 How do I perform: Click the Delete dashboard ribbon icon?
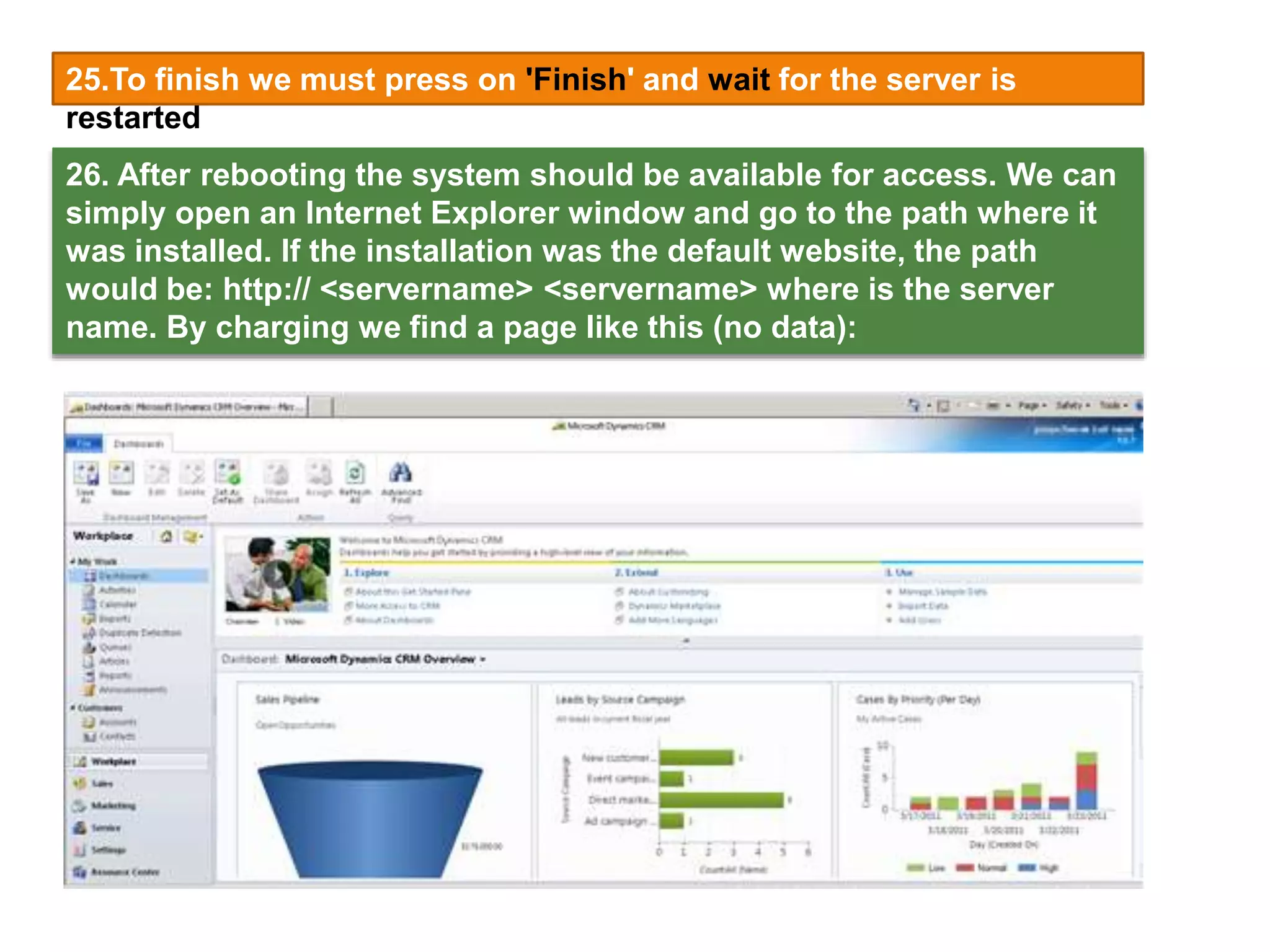192,479
